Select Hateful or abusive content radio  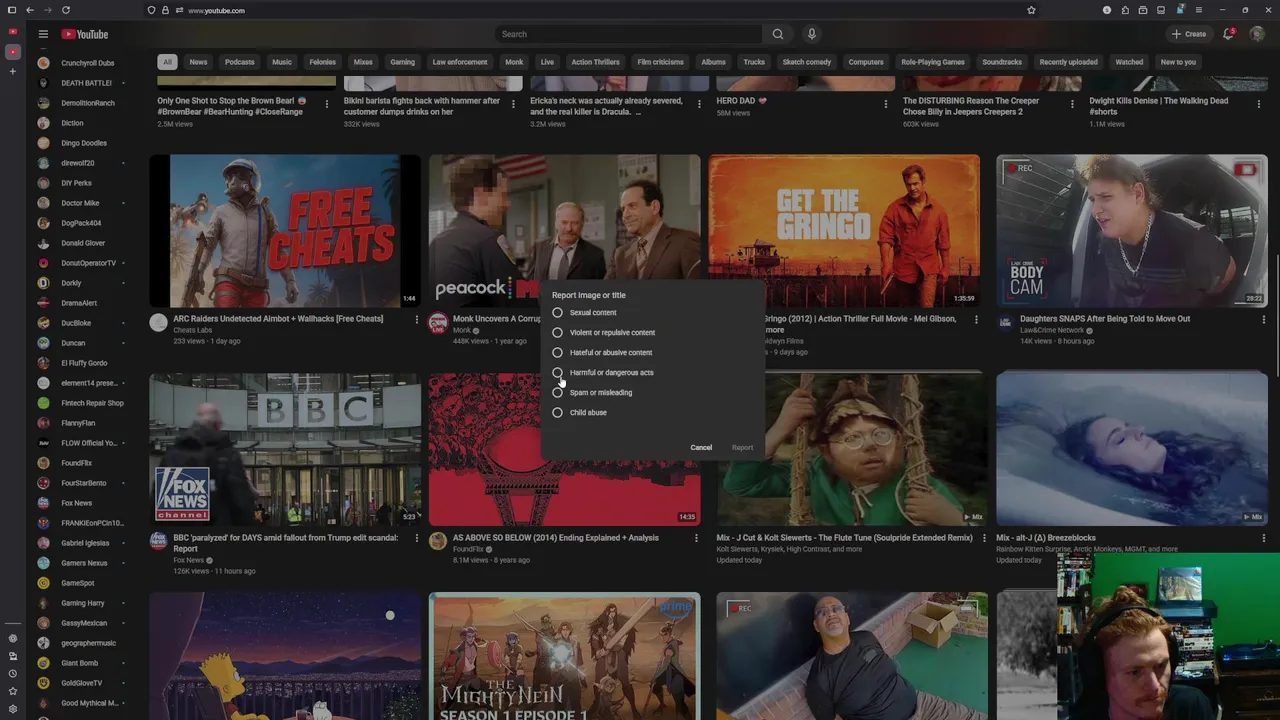pyautogui.click(x=557, y=353)
